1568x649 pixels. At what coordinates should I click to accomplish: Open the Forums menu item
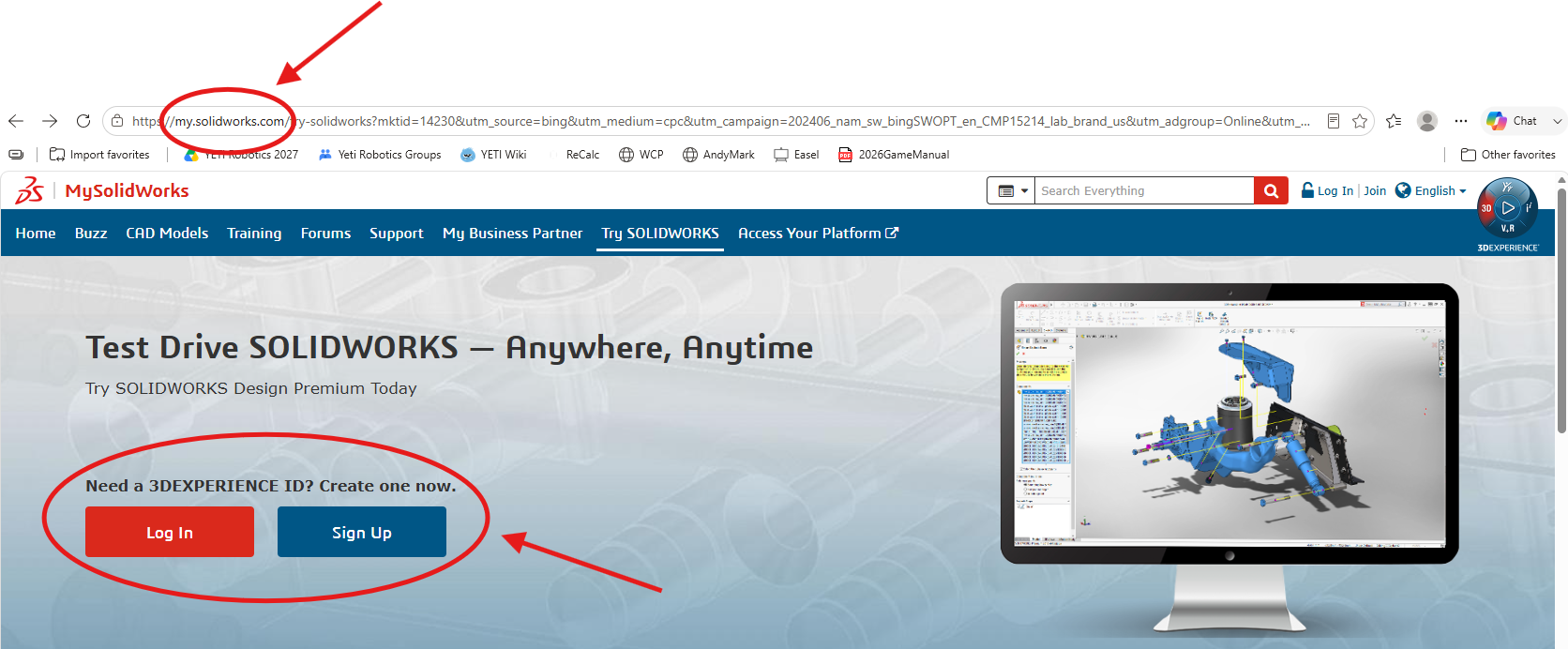tap(325, 233)
